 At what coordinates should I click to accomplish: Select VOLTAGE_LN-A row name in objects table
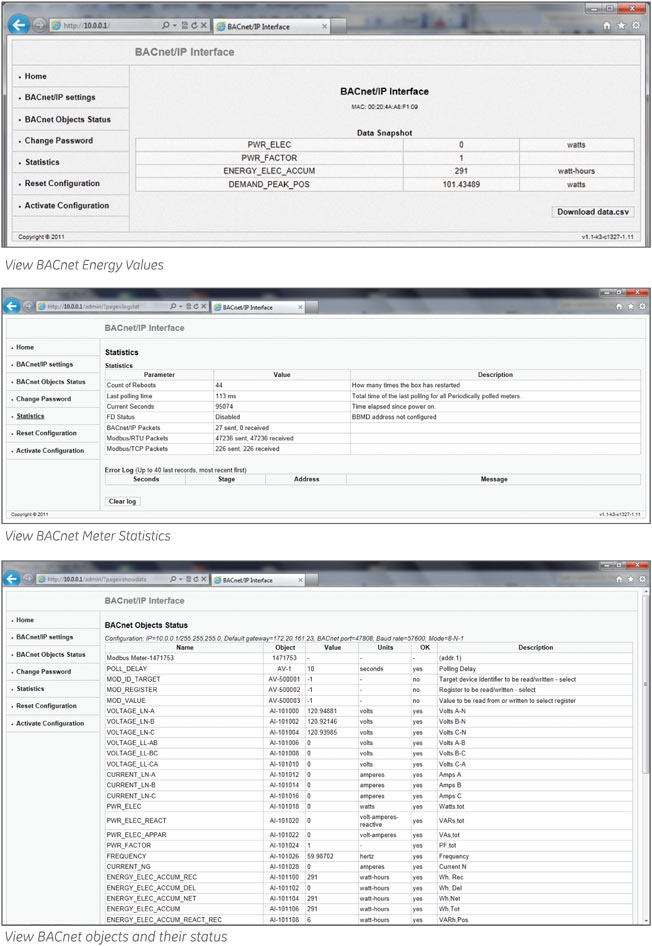click(x=130, y=711)
